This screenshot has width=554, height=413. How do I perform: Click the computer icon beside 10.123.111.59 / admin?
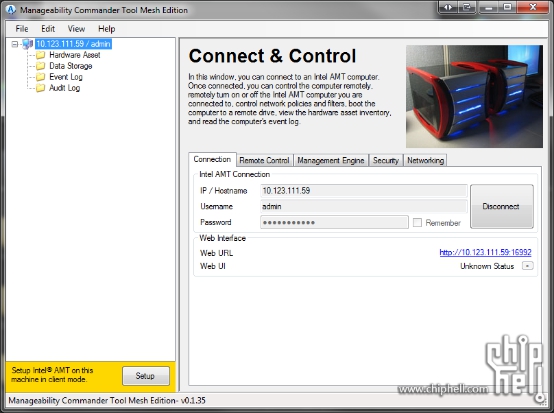[x=28, y=44]
